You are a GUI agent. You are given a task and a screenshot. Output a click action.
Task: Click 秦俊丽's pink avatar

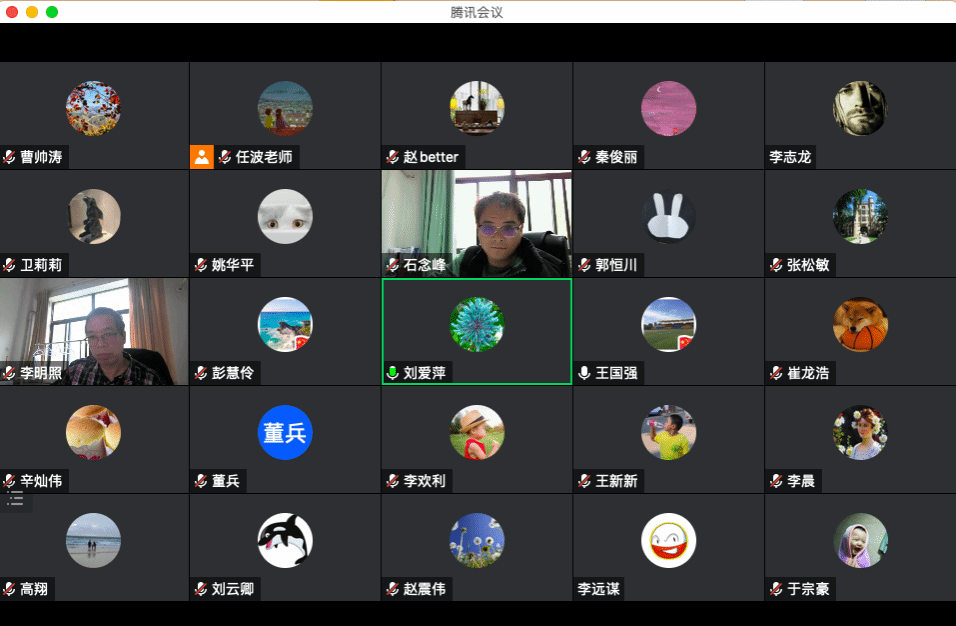(x=668, y=108)
